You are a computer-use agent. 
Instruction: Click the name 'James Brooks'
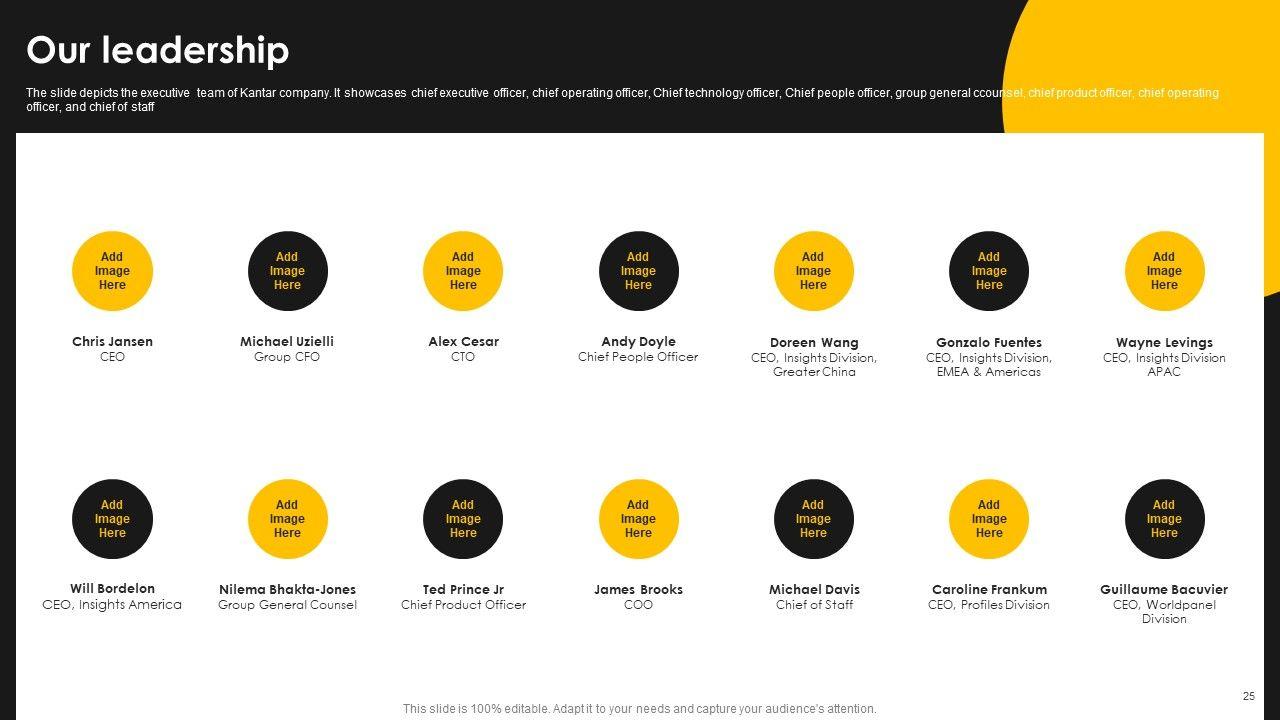[638, 589]
